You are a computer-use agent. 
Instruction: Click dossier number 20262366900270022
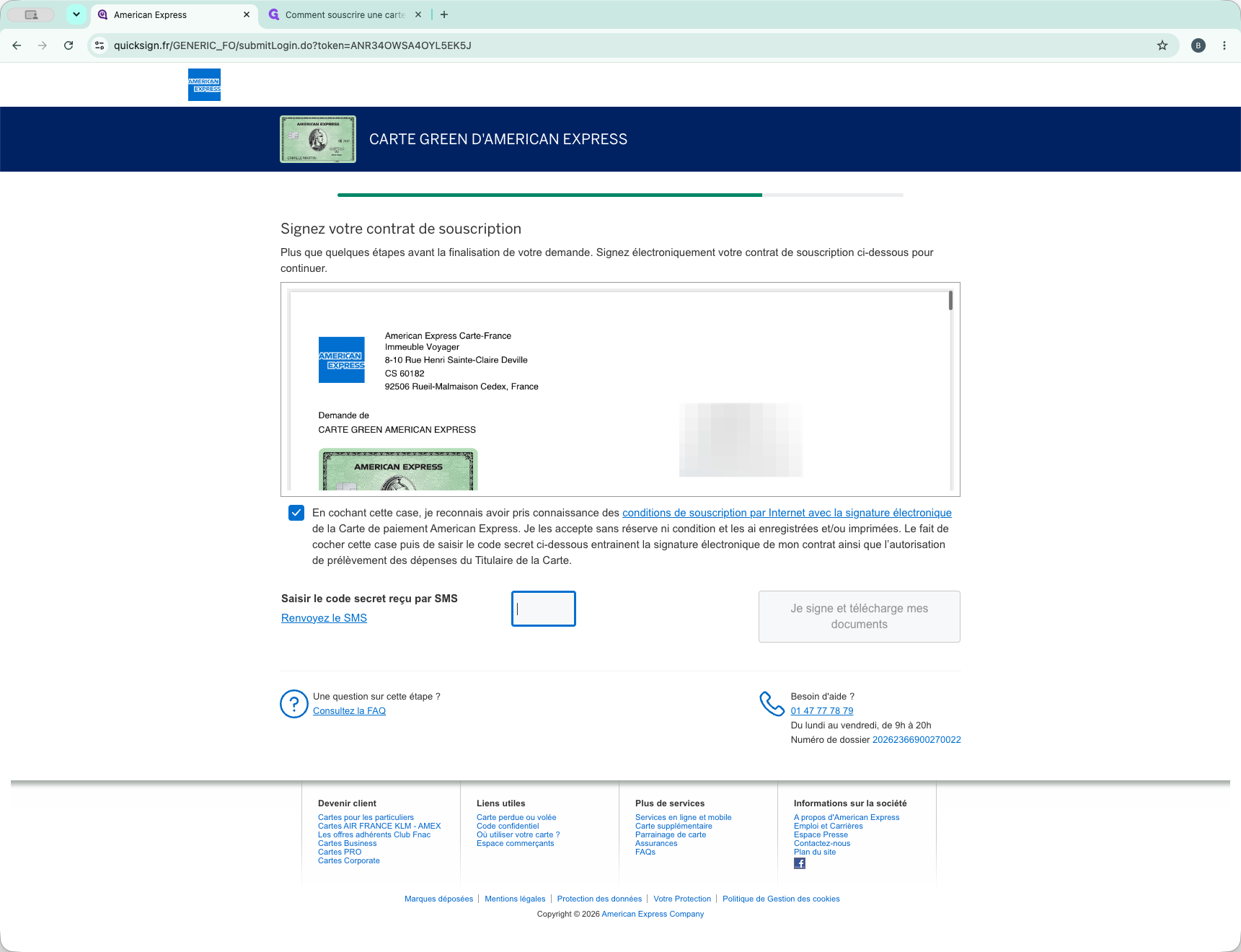pos(917,740)
